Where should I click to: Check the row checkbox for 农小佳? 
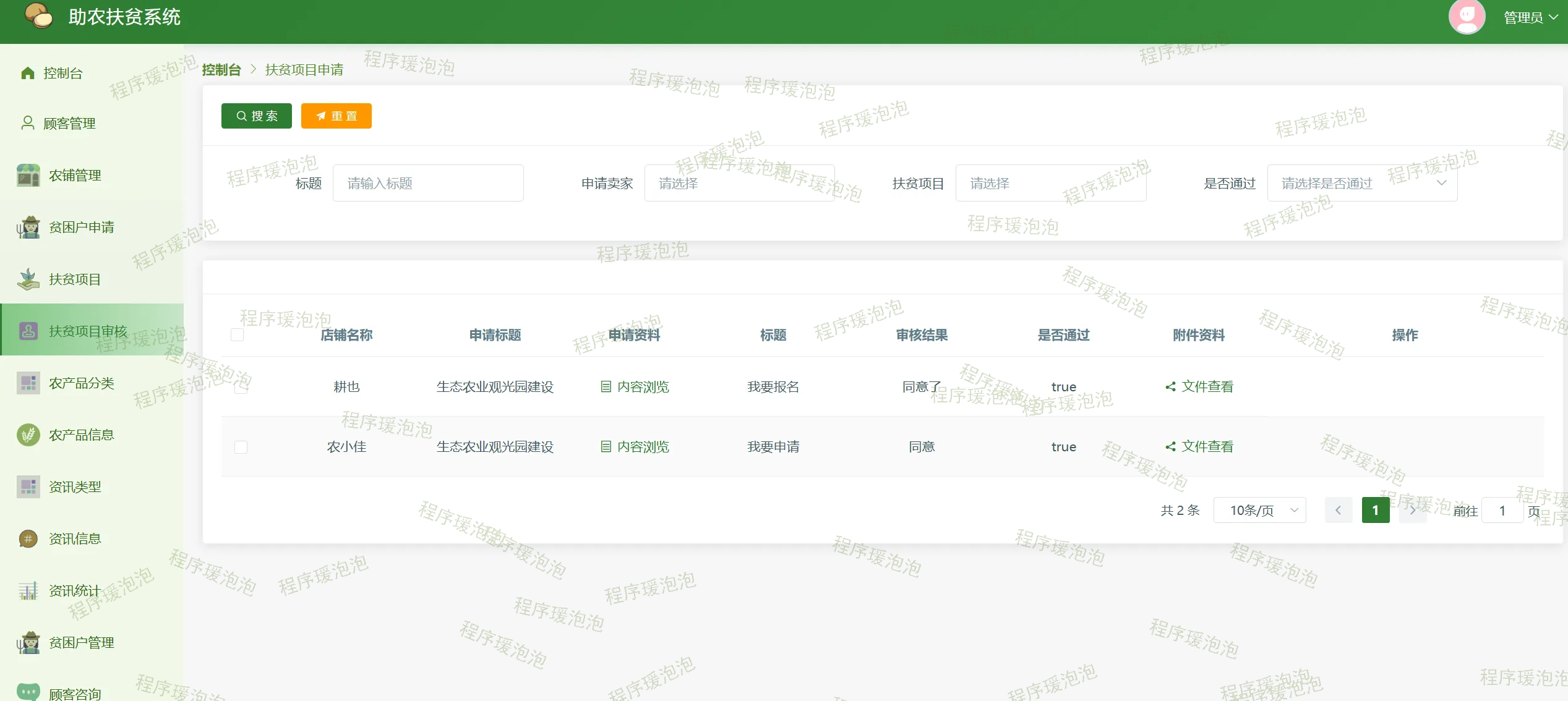click(241, 447)
